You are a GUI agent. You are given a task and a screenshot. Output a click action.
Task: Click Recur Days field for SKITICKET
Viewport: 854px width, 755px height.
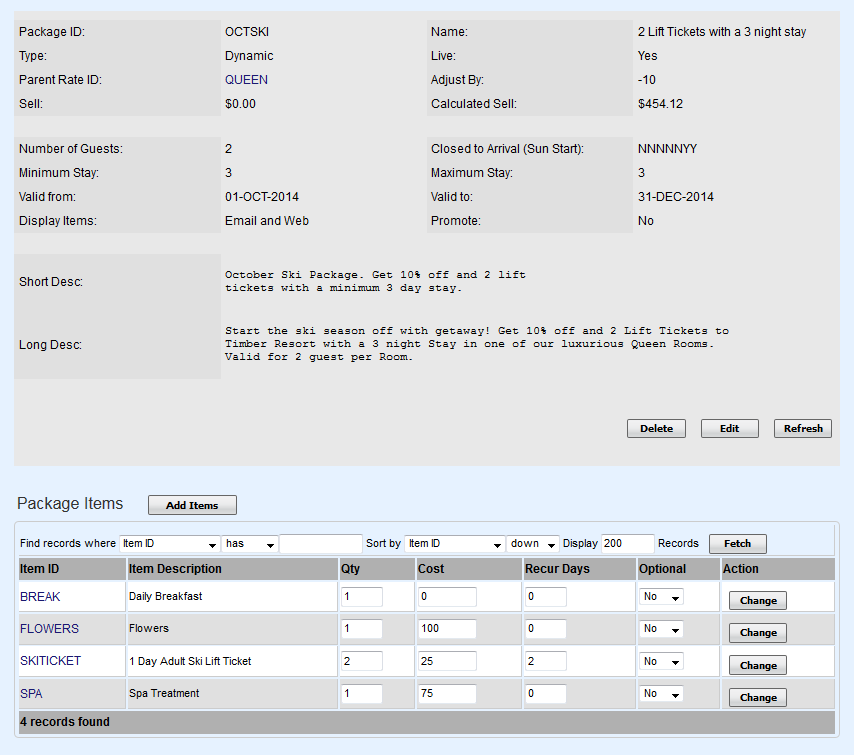pyautogui.click(x=545, y=661)
